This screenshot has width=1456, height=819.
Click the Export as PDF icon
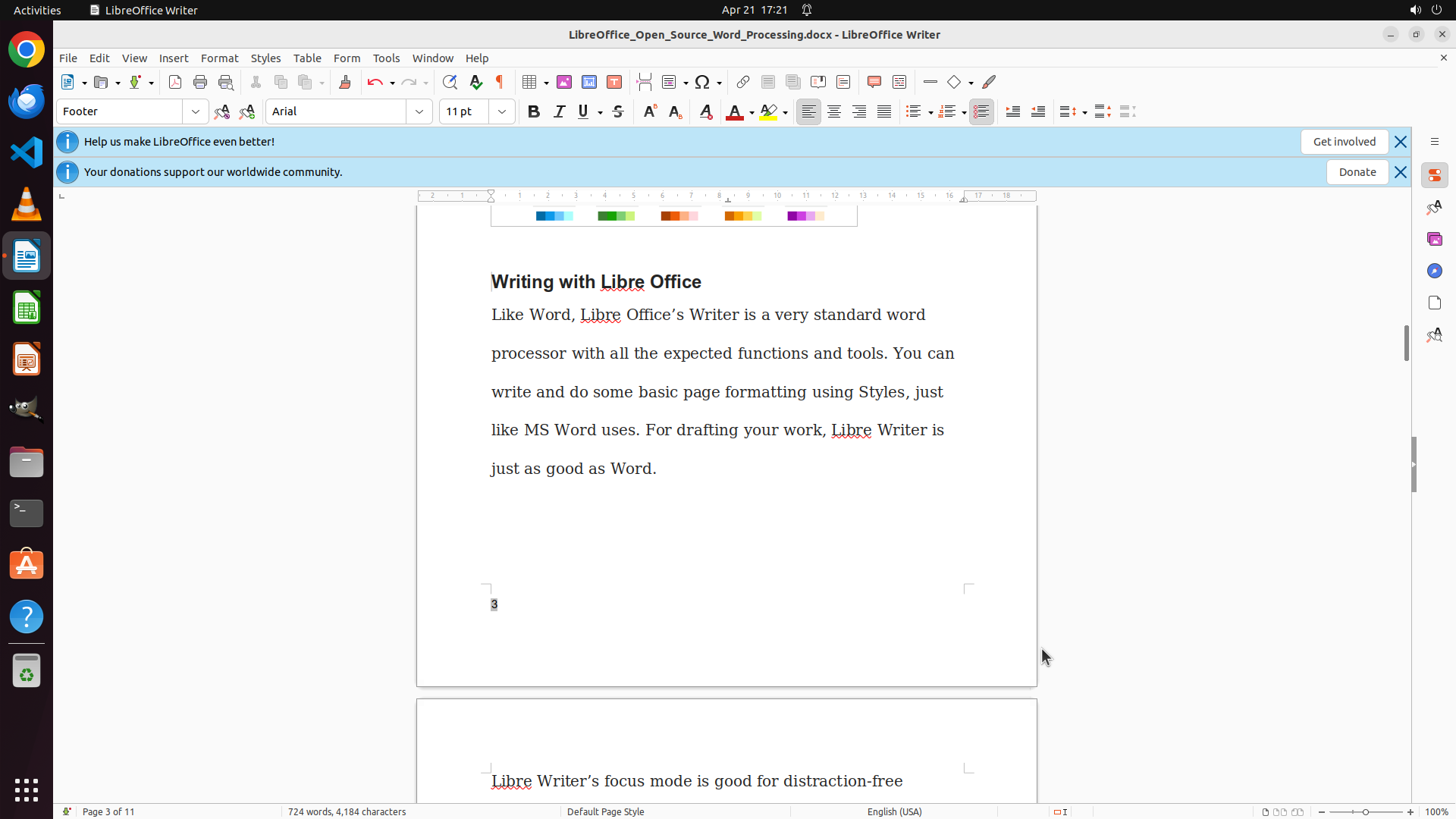coord(175,82)
